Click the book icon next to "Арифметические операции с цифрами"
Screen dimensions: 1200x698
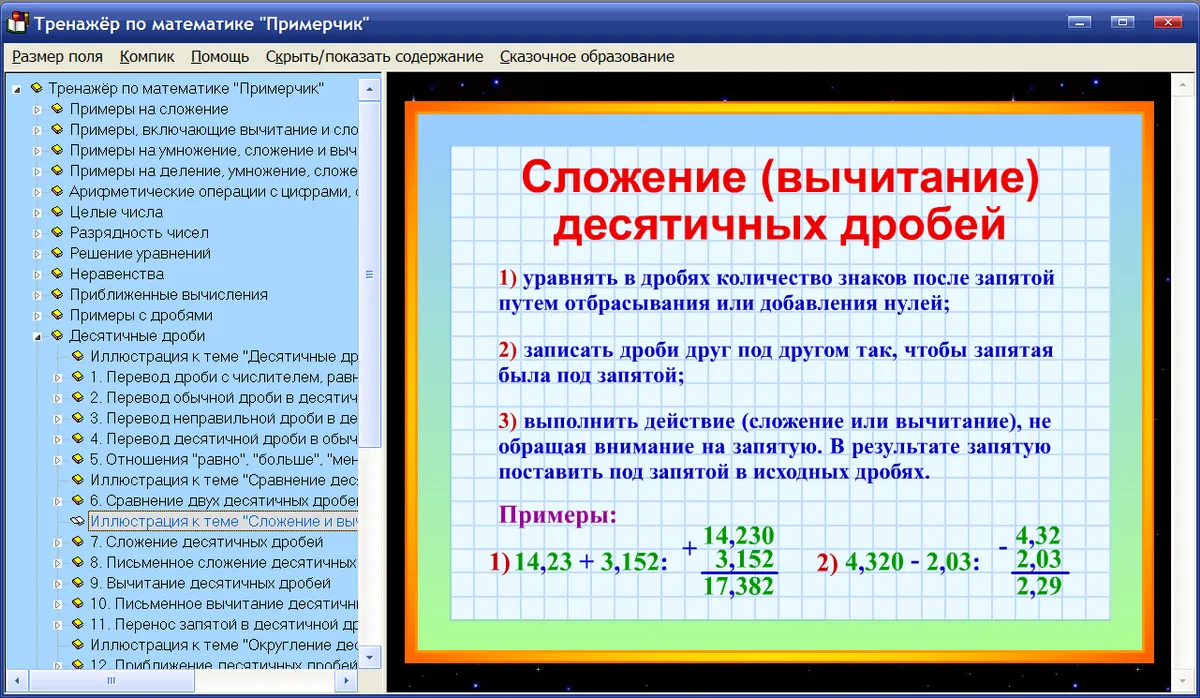[x=56, y=192]
